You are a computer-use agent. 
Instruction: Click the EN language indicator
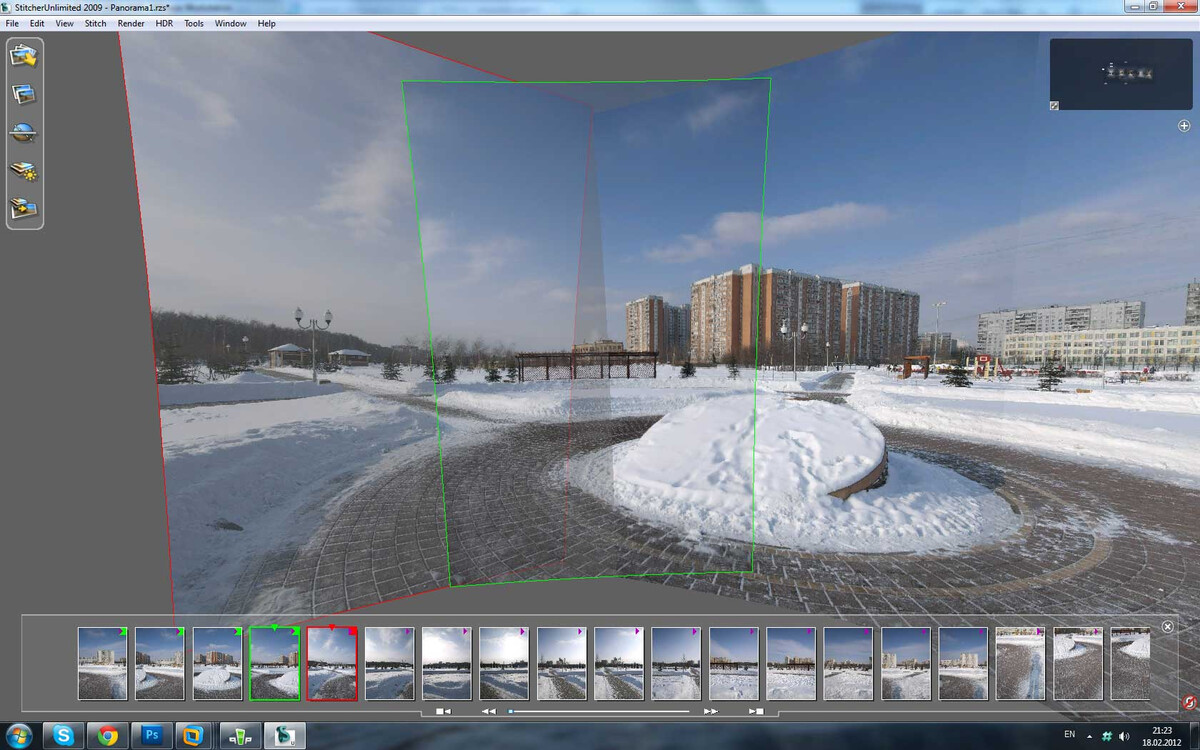point(1070,735)
